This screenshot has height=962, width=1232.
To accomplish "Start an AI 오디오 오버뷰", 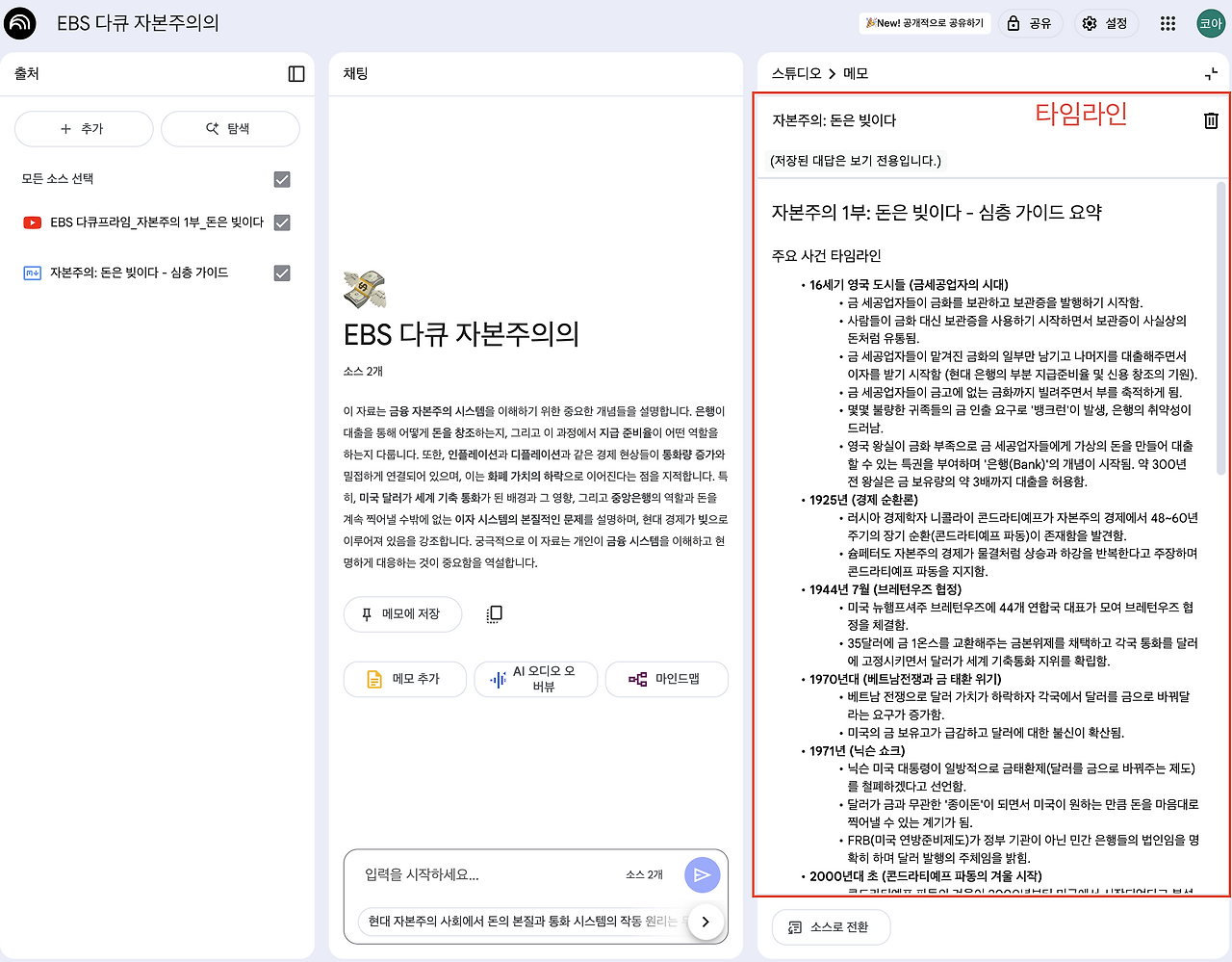I will (x=535, y=679).
